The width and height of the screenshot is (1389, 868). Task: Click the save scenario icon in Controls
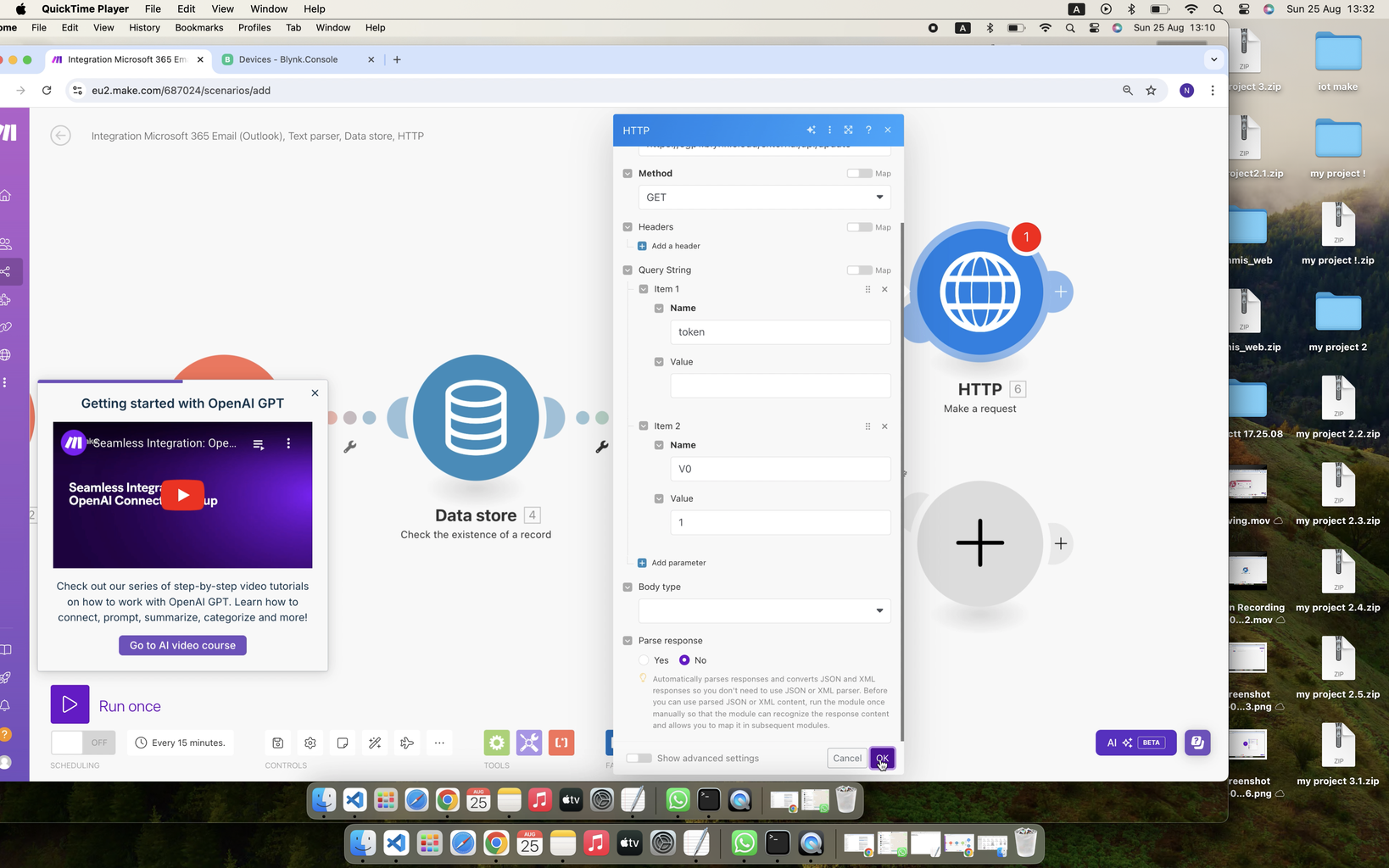click(x=277, y=743)
